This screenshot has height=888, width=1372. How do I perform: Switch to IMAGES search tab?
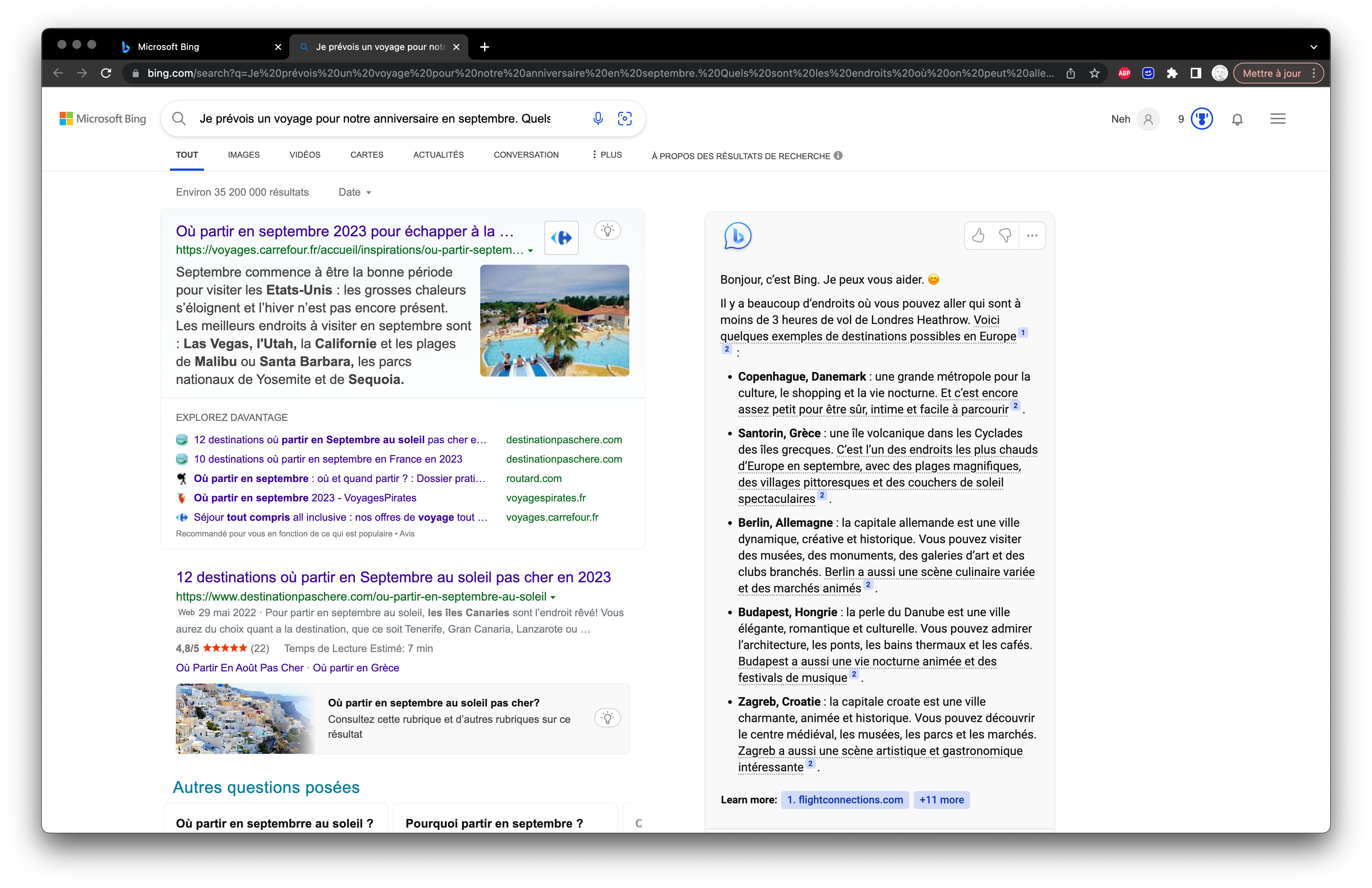coord(243,155)
